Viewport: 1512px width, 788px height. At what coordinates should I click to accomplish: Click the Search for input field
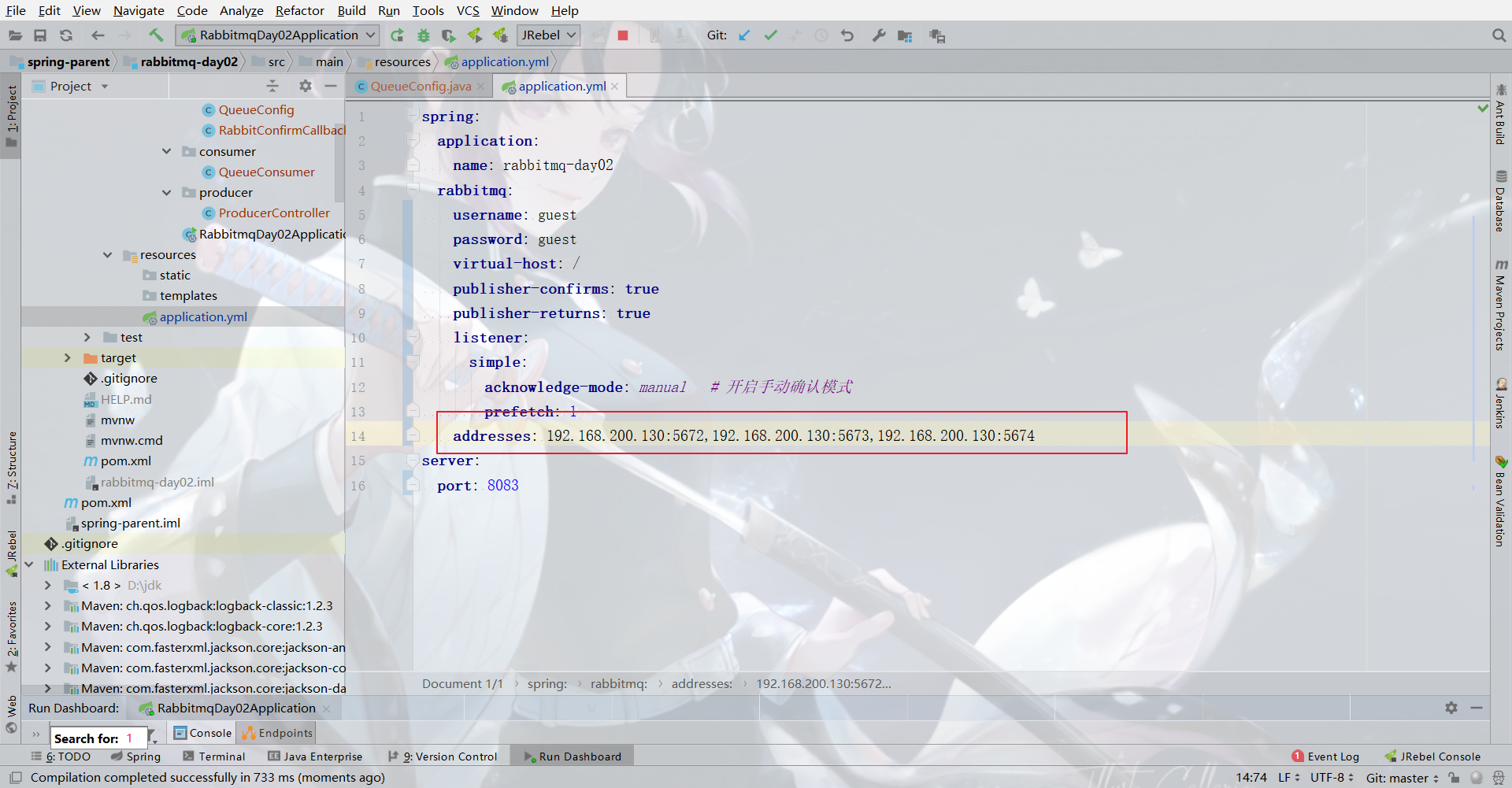tap(99, 738)
